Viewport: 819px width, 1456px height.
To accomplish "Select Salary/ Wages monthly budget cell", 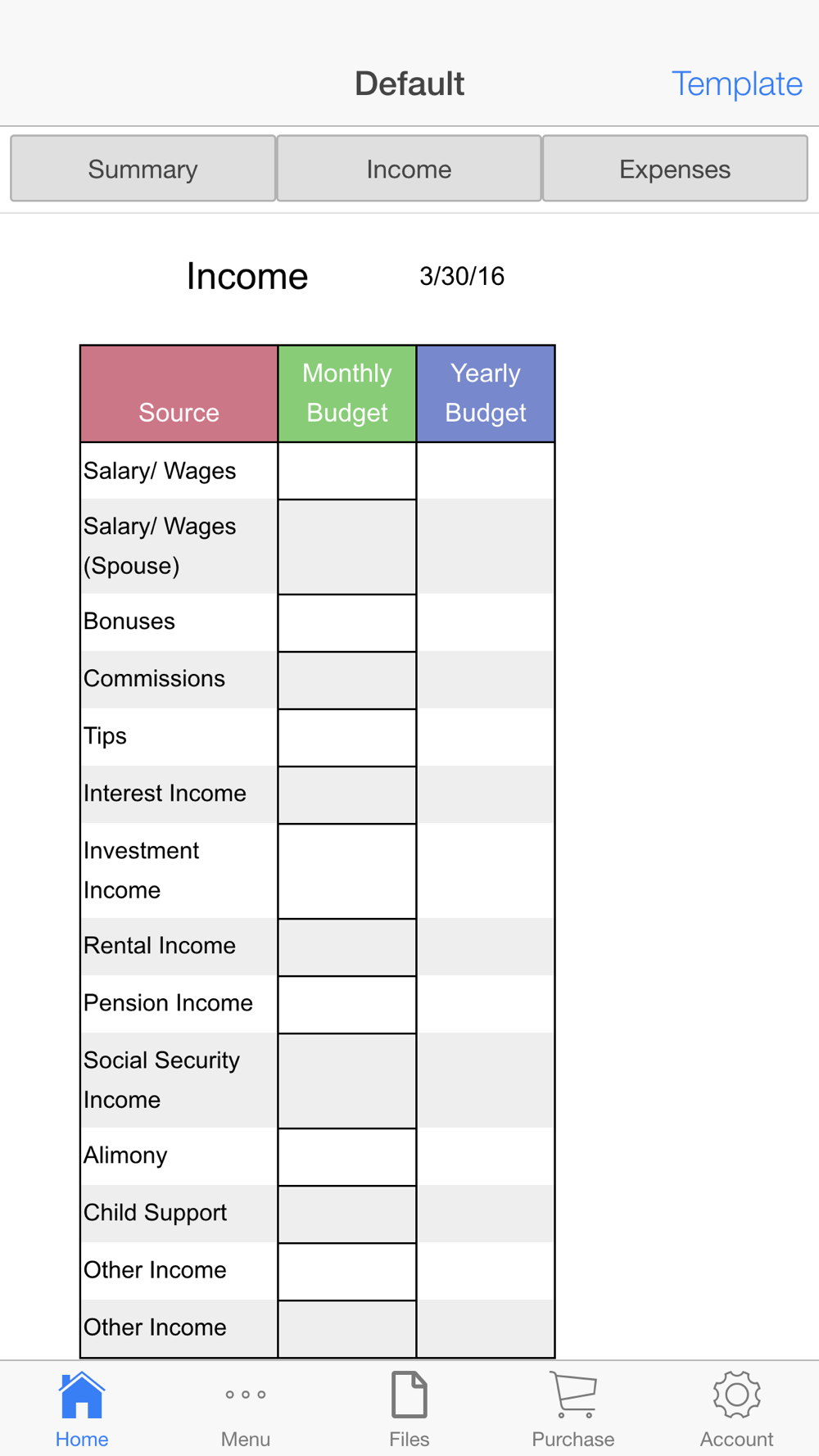I will (347, 471).
